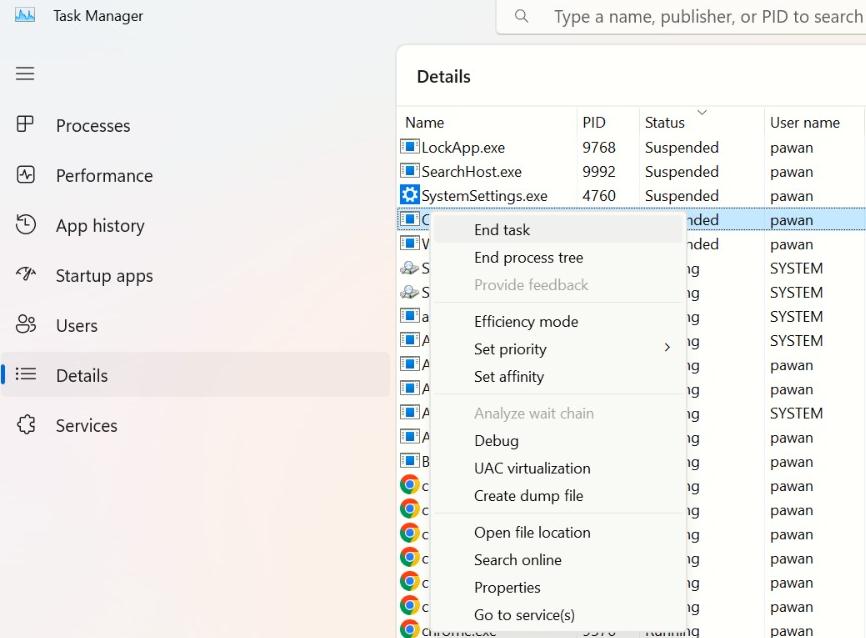Click the sort chevron on the Status column
The height and width of the screenshot is (638, 866).
tap(703, 113)
